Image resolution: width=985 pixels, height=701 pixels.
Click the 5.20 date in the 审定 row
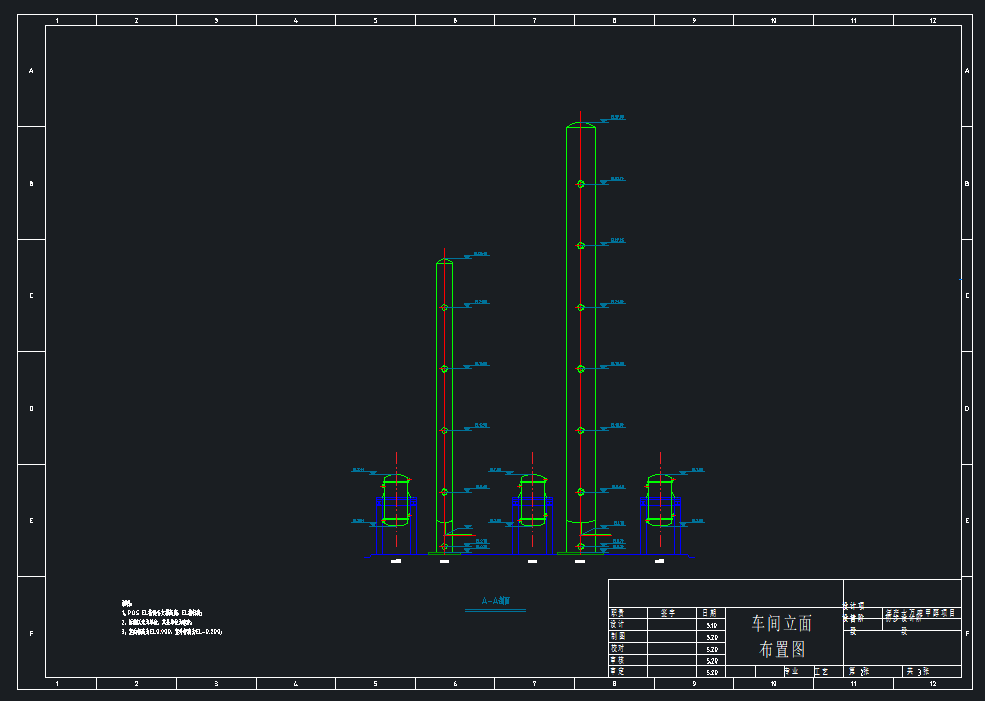pos(712,673)
